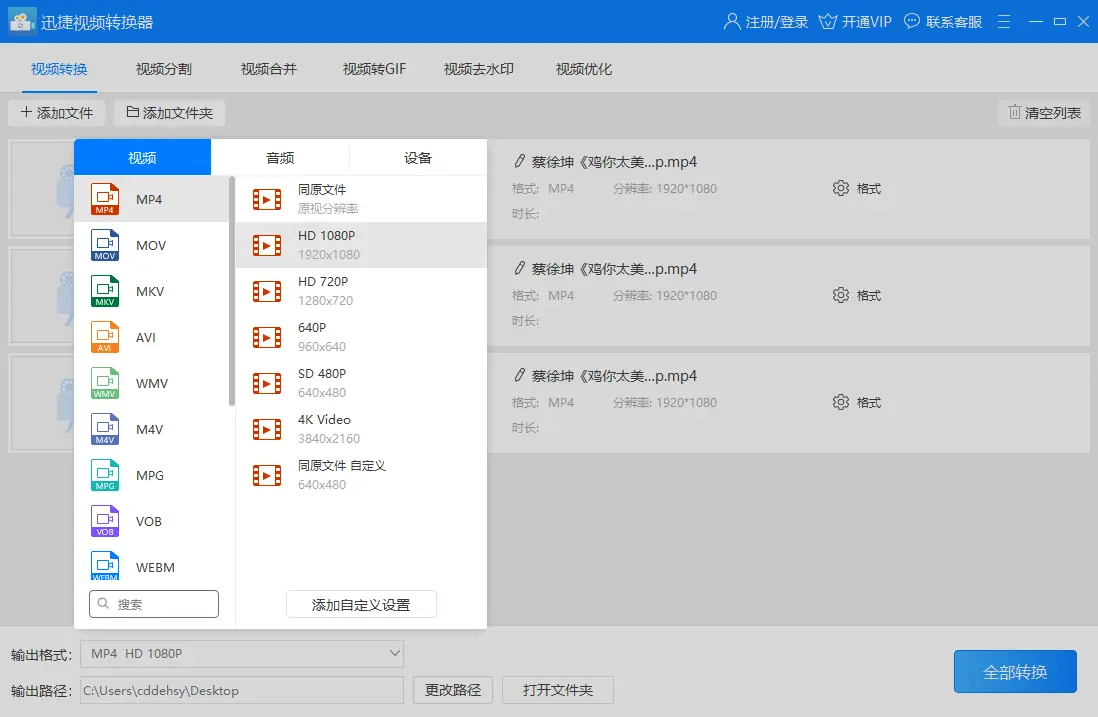
Task: Select the MOV format icon
Action: (x=105, y=245)
